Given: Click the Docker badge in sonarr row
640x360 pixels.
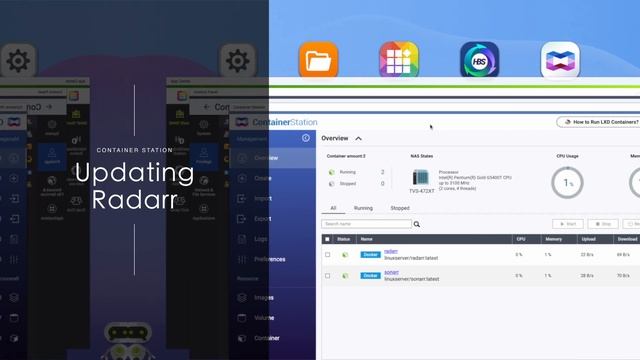Looking at the screenshot, I should 370,276.
